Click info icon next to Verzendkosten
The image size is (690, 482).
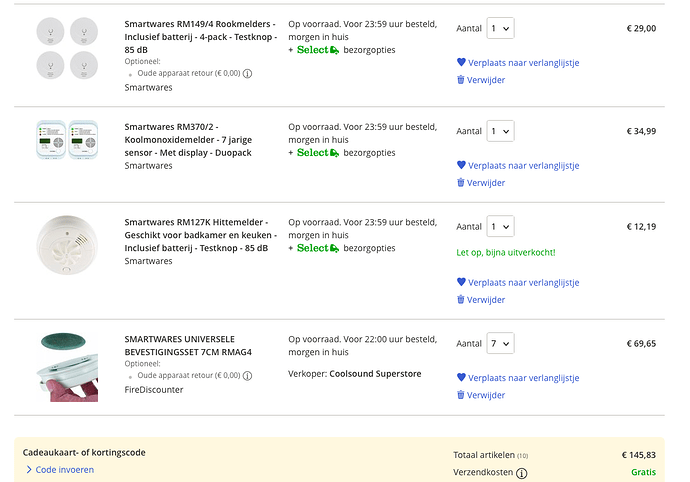(521, 473)
